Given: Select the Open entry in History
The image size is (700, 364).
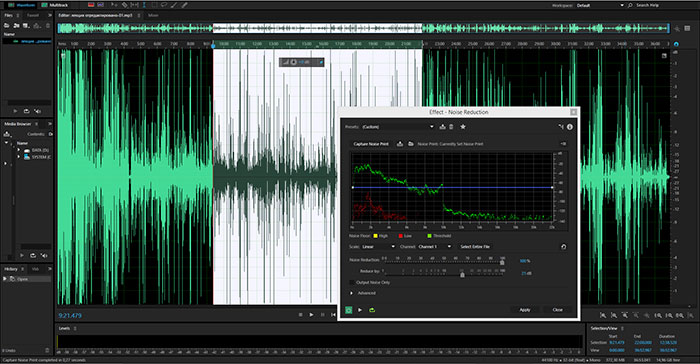Looking at the screenshot, I should (x=27, y=279).
